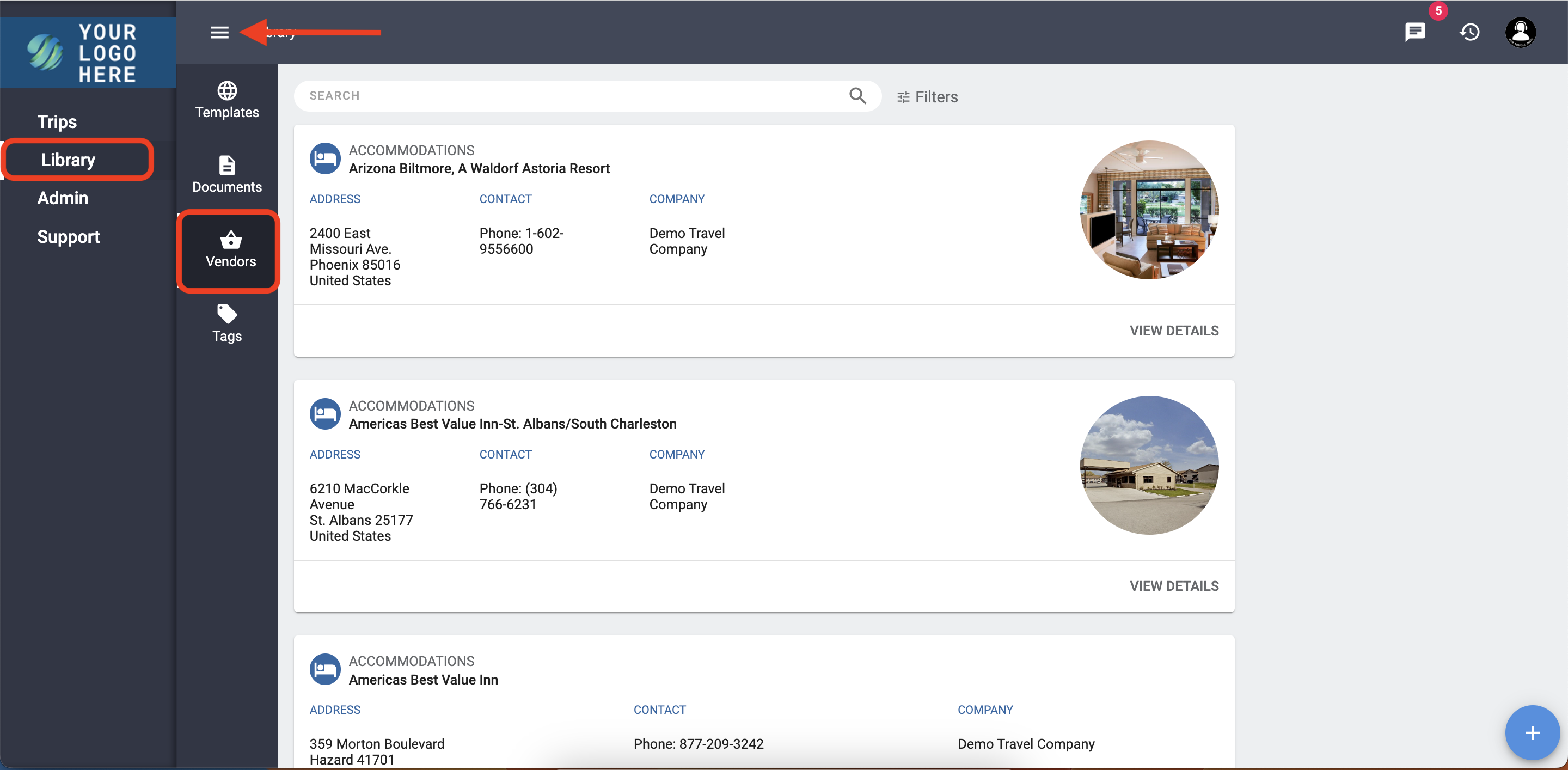Click phone number (304) 766-6231
1568x770 pixels.
(x=518, y=497)
